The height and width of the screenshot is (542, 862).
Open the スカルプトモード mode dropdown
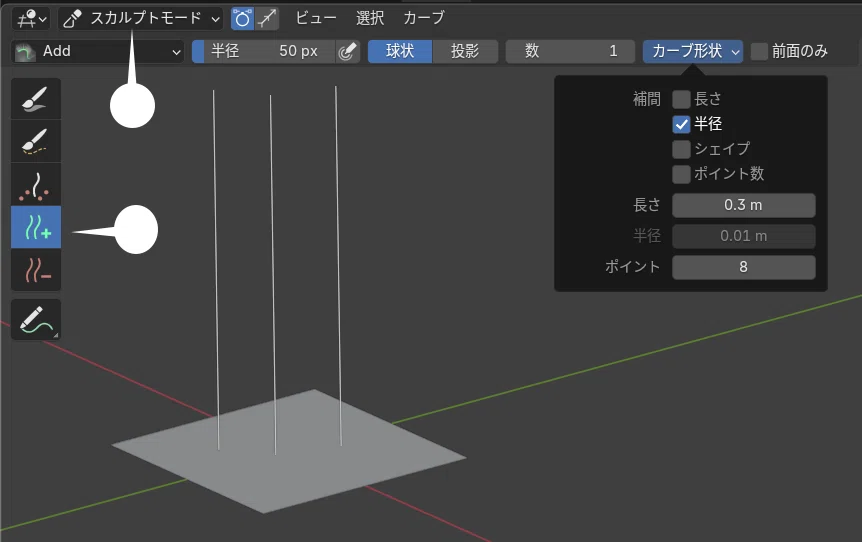pyautogui.click(x=141, y=19)
